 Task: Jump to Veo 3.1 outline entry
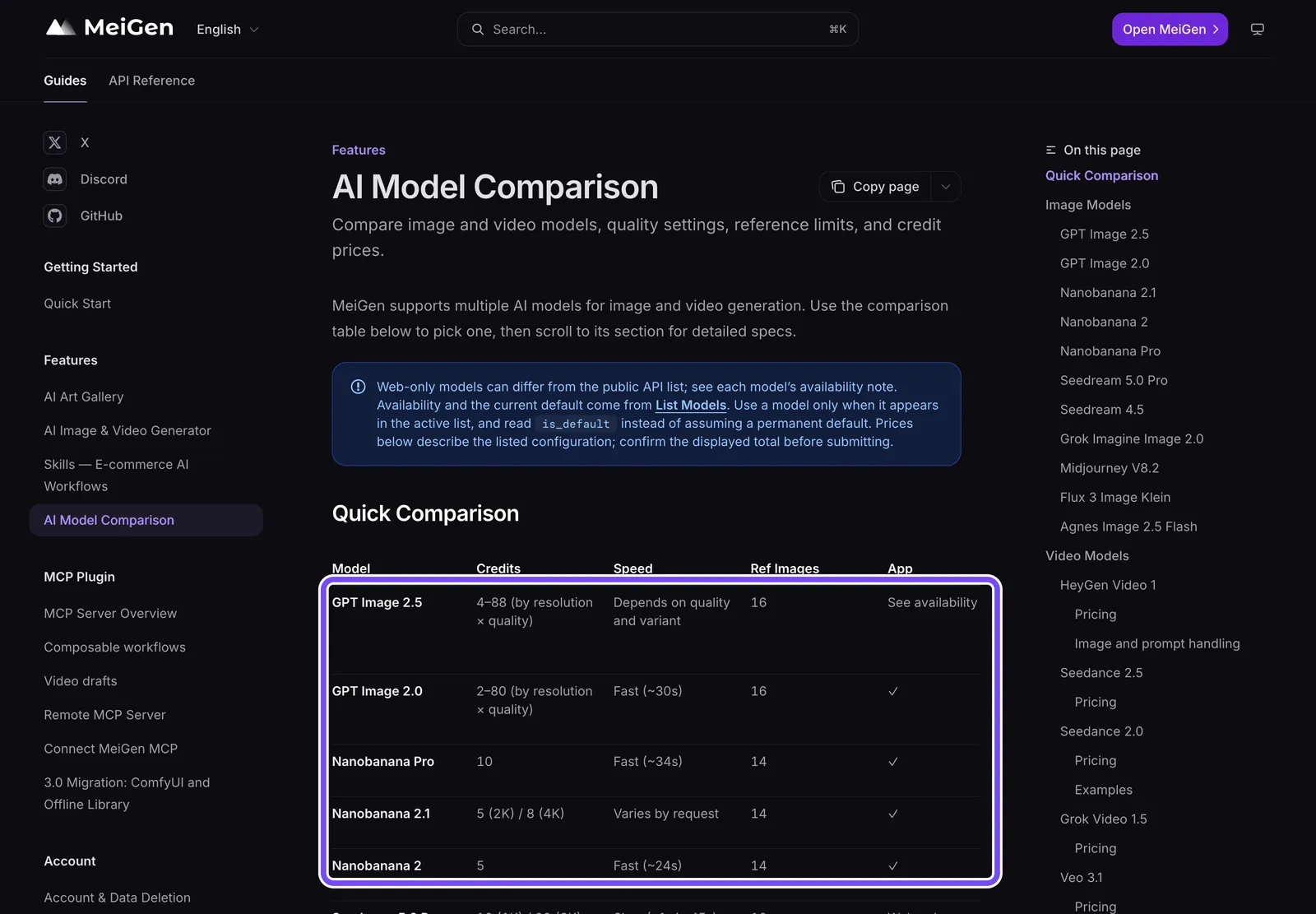click(x=1082, y=878)
